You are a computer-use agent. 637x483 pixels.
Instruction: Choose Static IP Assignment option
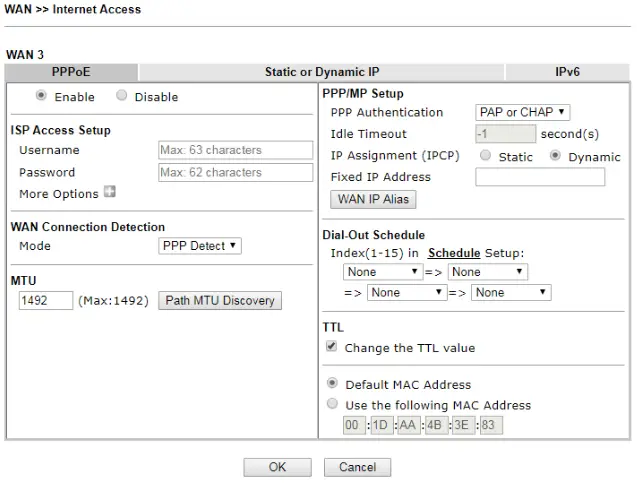(485, 156)
